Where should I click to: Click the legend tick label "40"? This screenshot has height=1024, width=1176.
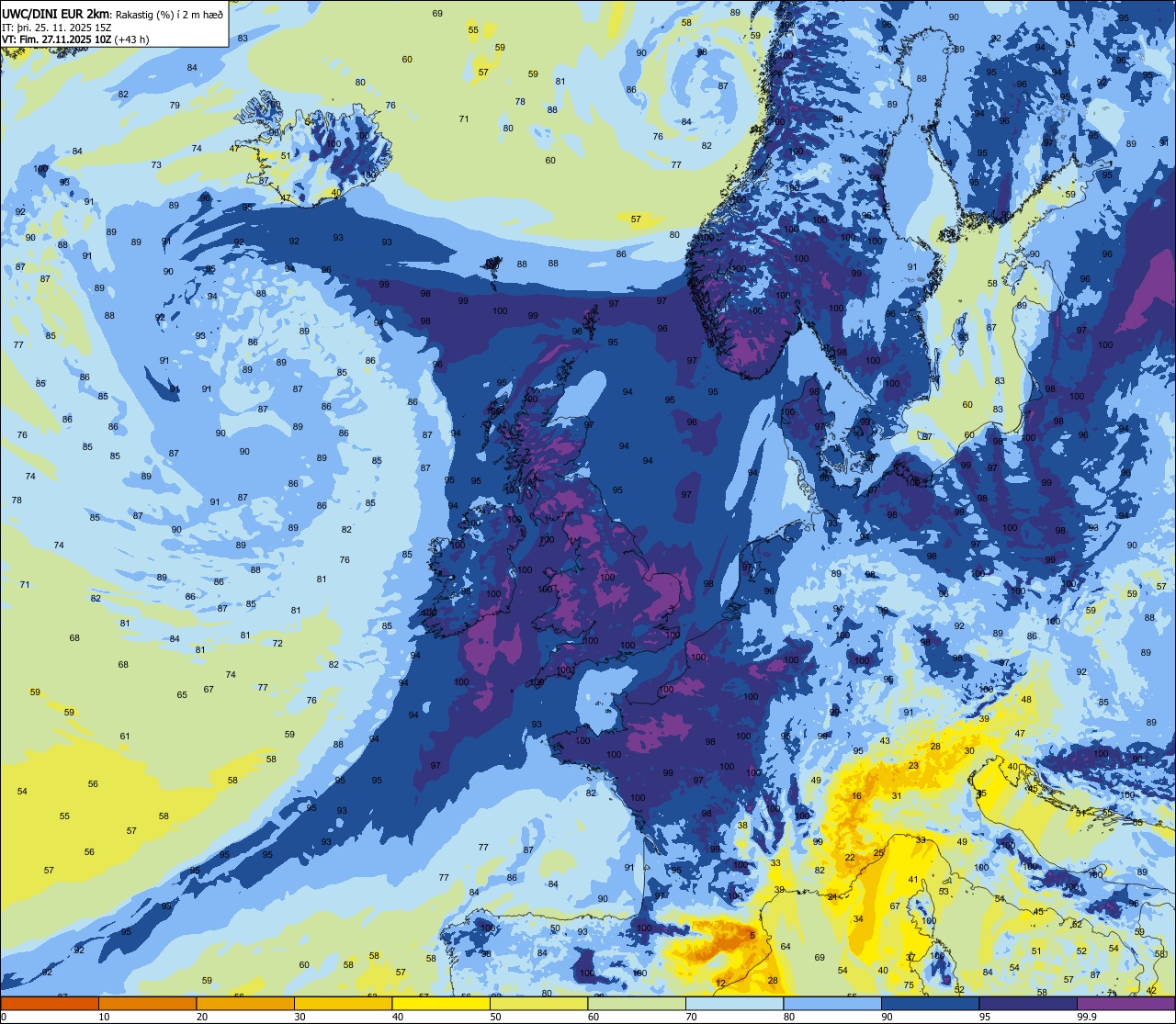point(398,1017)
